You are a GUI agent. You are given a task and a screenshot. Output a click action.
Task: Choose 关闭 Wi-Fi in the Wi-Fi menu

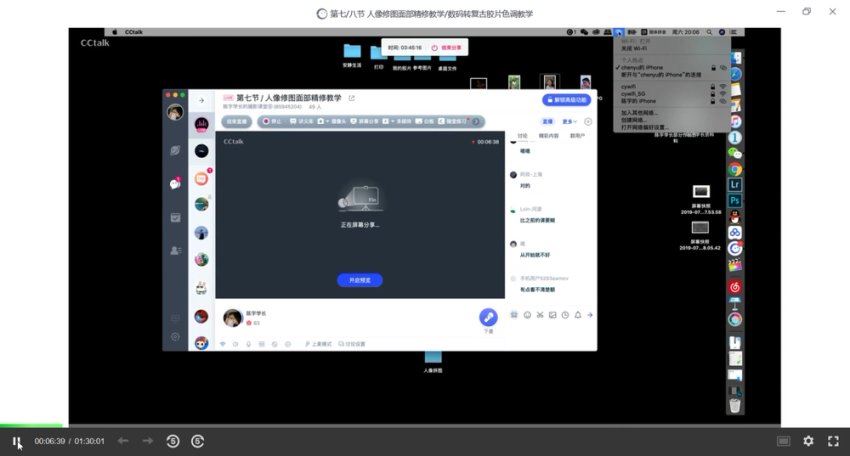click(634, 48)
